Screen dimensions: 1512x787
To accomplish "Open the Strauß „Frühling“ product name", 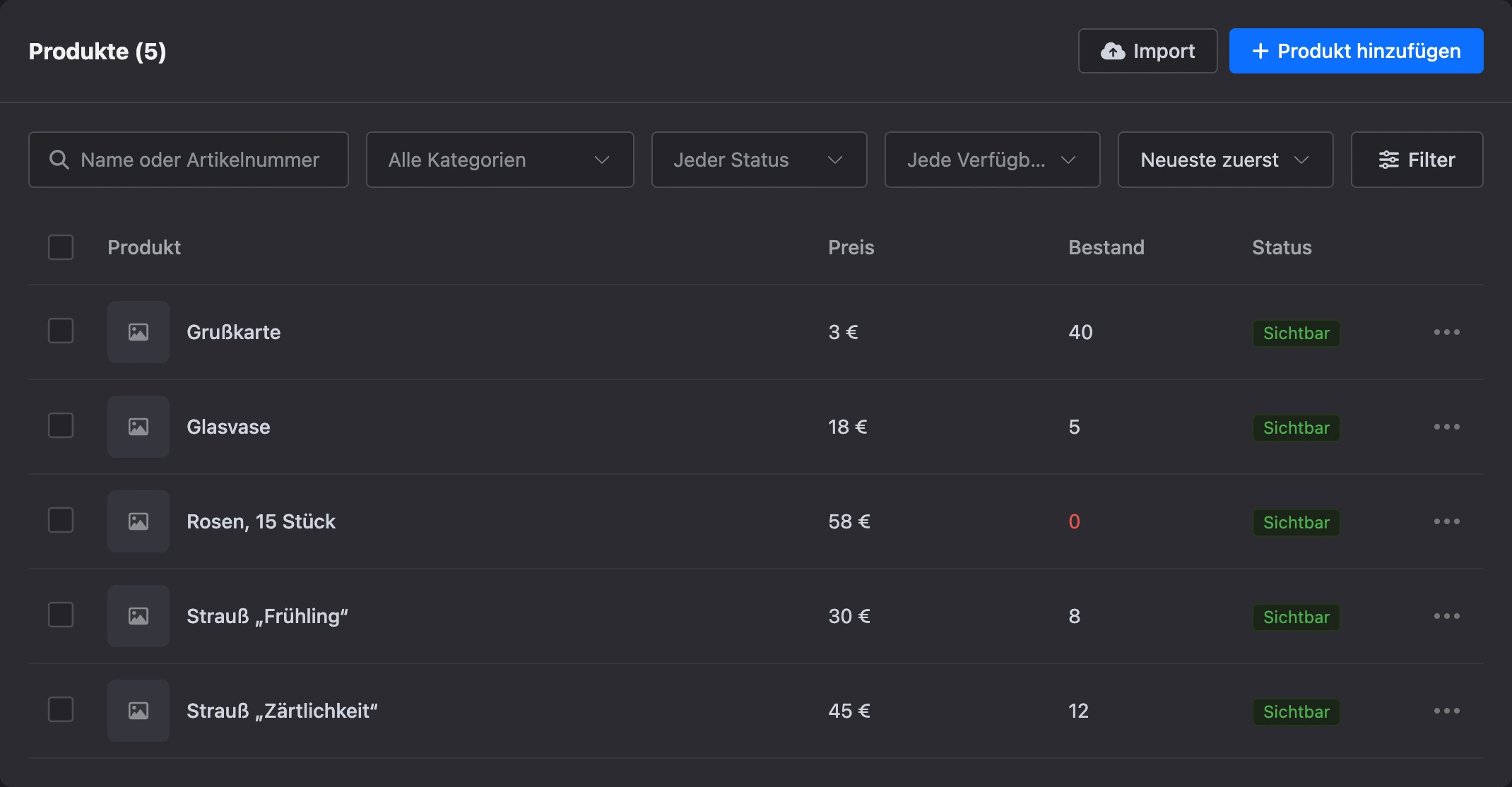I will 268,616.
